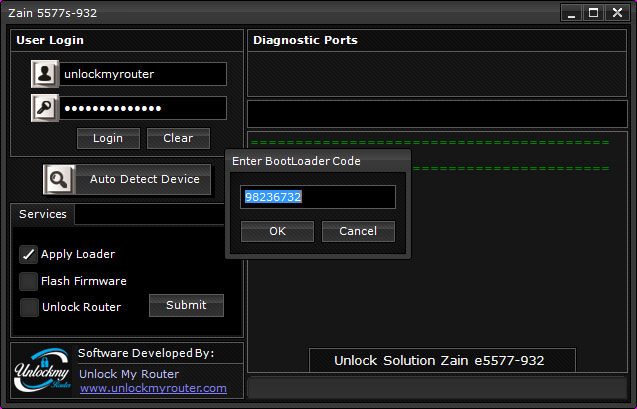Open the www.unlockmyrouter.com link
This screenshot has width=637, height=409.
click(x=153, y=388)
